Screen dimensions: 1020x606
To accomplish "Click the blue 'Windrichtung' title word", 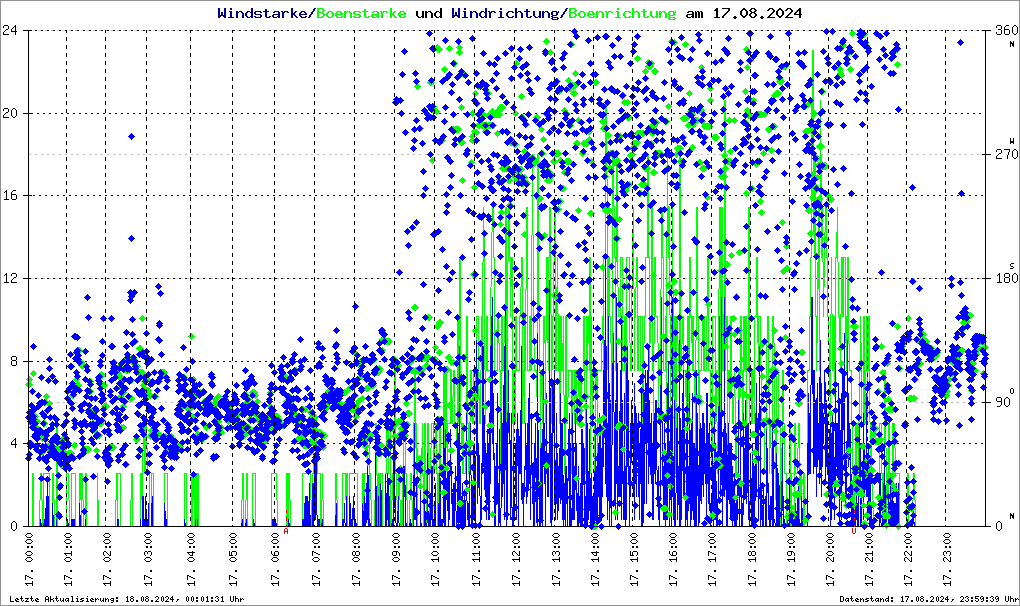I will point(505,13).
